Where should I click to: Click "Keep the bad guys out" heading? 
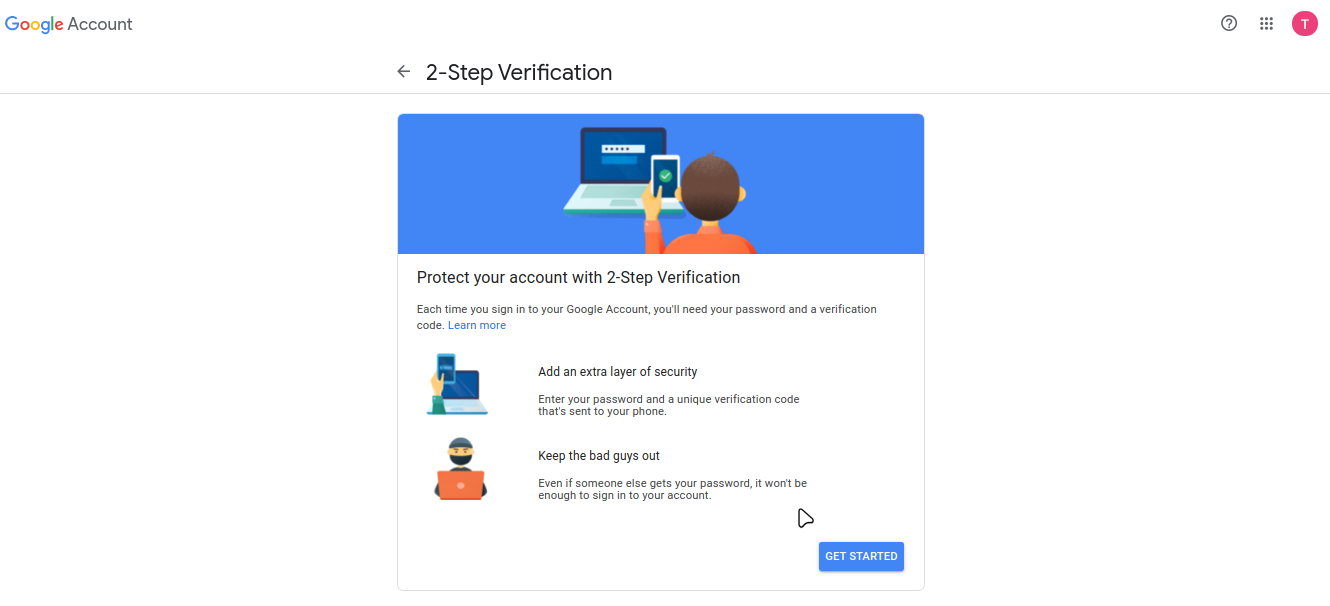coord(599,456)
